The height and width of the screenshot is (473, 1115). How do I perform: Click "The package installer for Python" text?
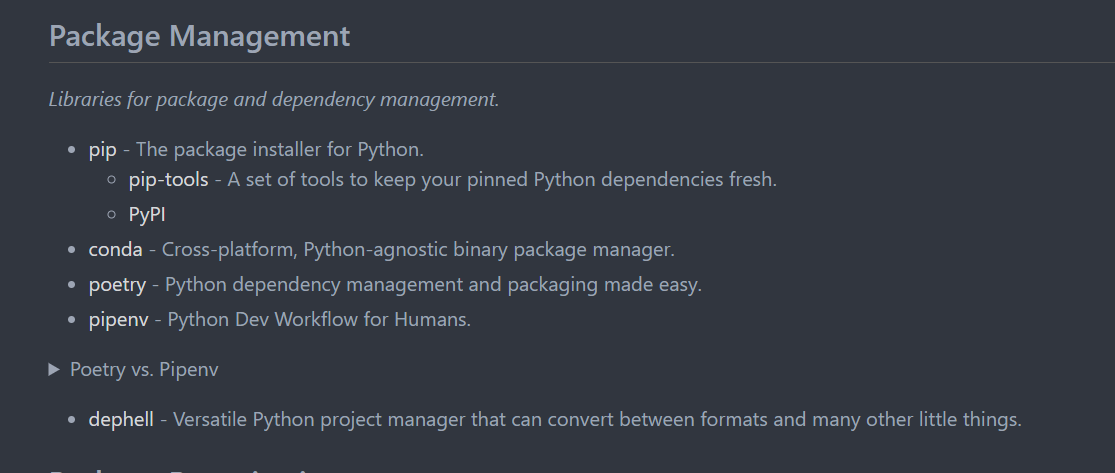pos(280,150)
